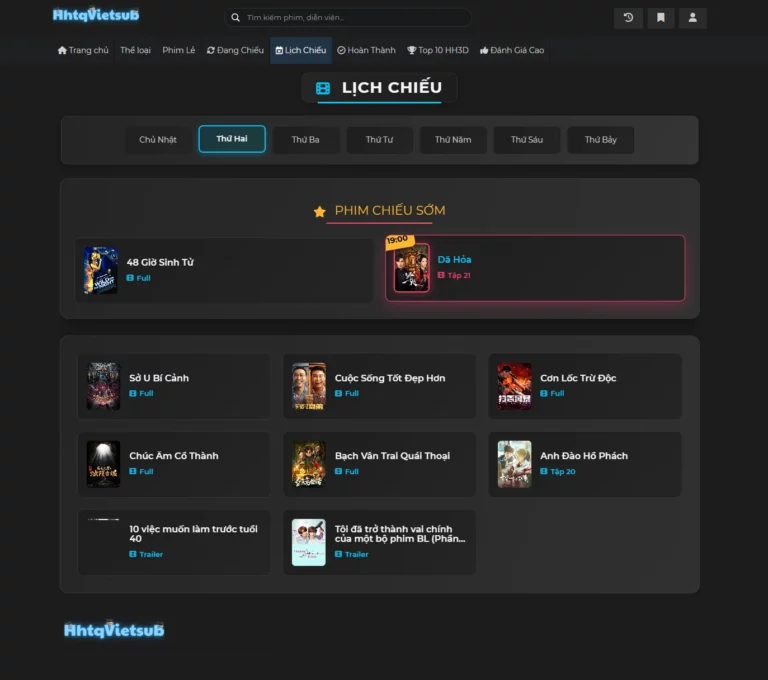Open Đánh Giá Cao page
The width and height of the screenshot is (768, 680).
(x=512, y=50)
